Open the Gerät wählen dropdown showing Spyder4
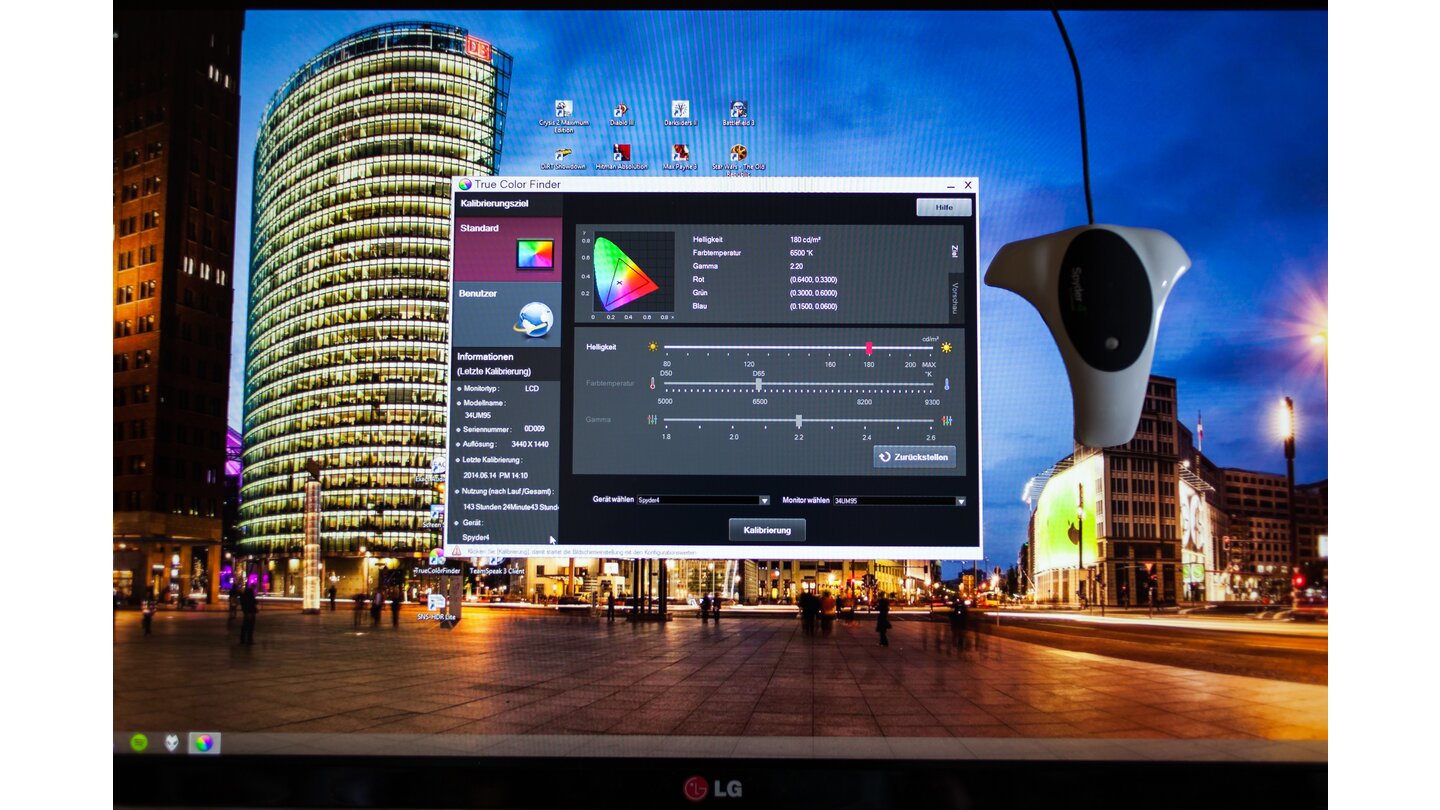The image size is (1440, 810). point(703,500)
